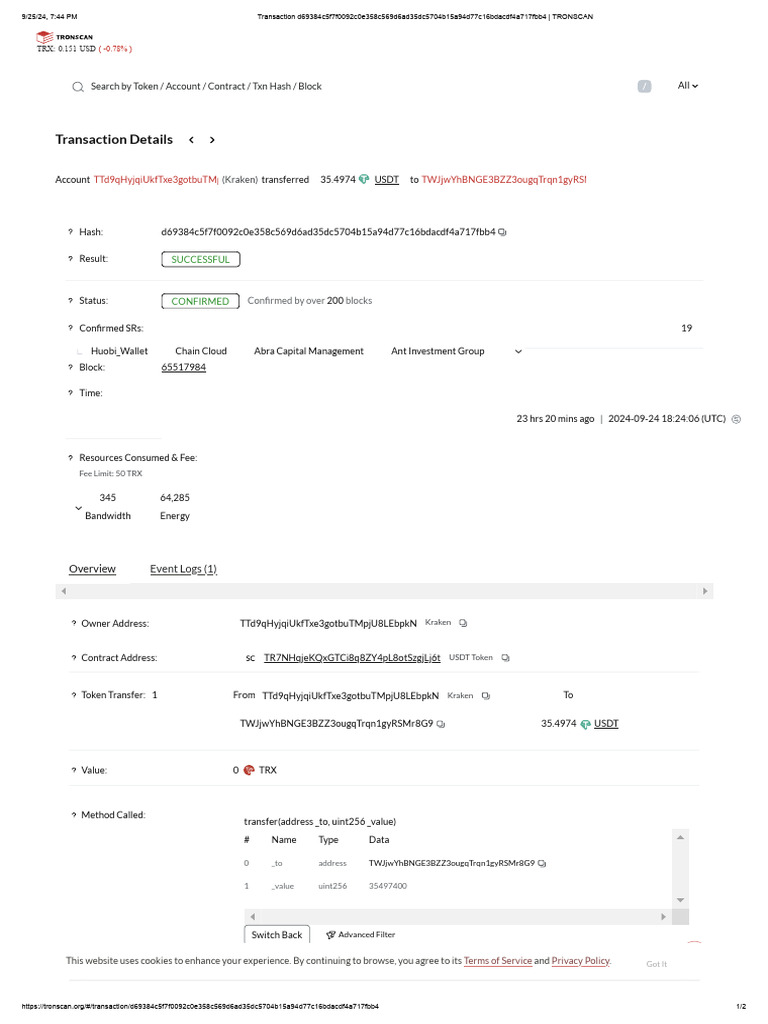Screen dimensions: 768x1024
Task: Click the Switch Back button
Action: 277,935
